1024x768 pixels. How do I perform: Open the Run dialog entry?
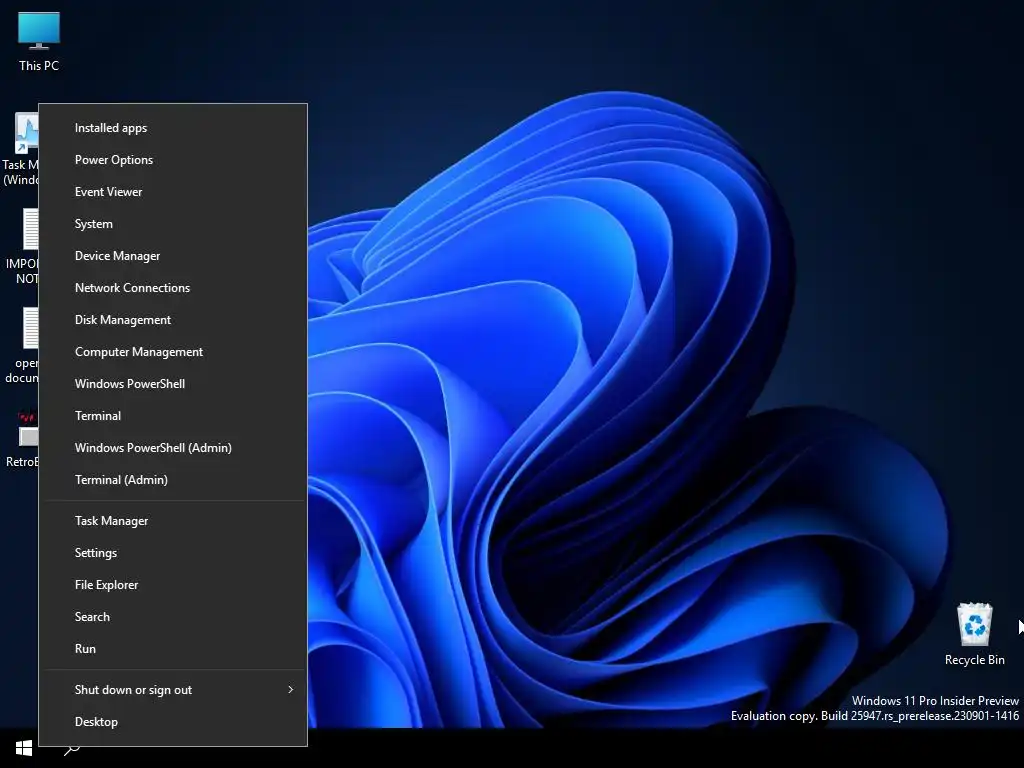coord(173,649)
